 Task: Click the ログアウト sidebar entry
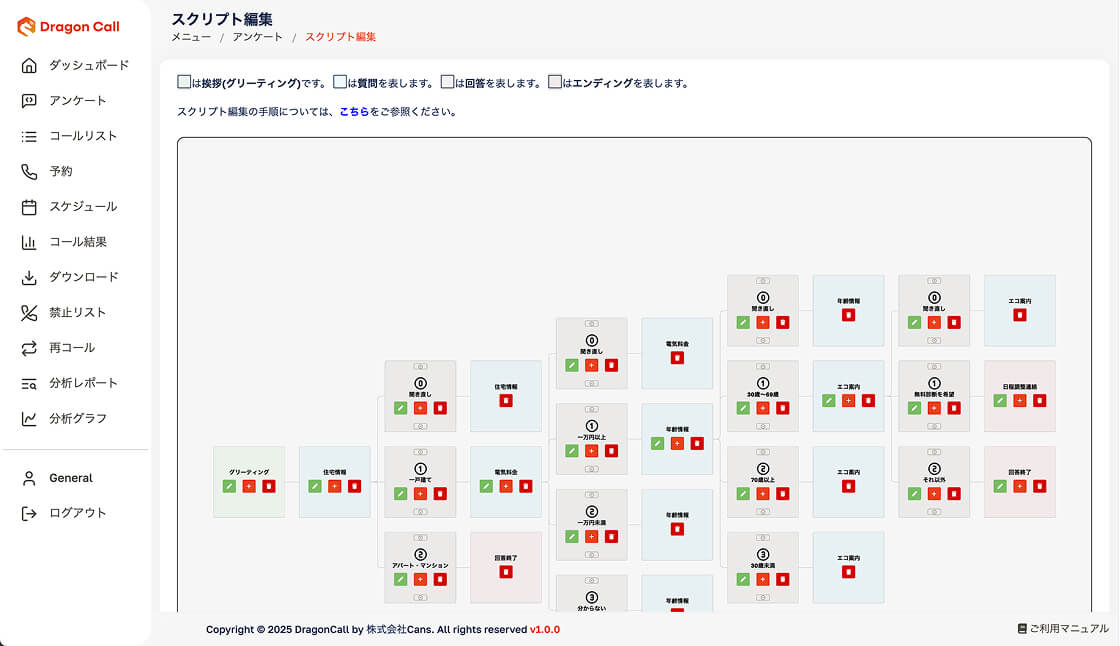click(77, 513)
